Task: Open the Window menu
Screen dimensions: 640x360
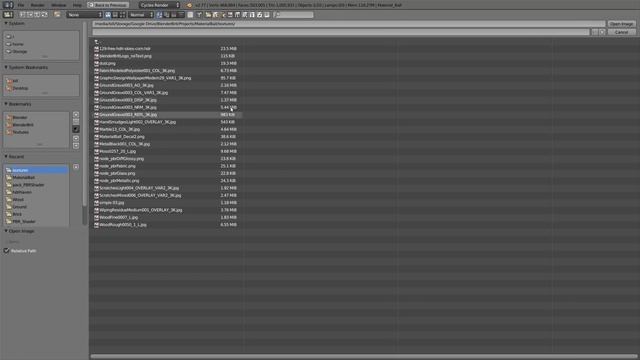Action: point(59,5)
